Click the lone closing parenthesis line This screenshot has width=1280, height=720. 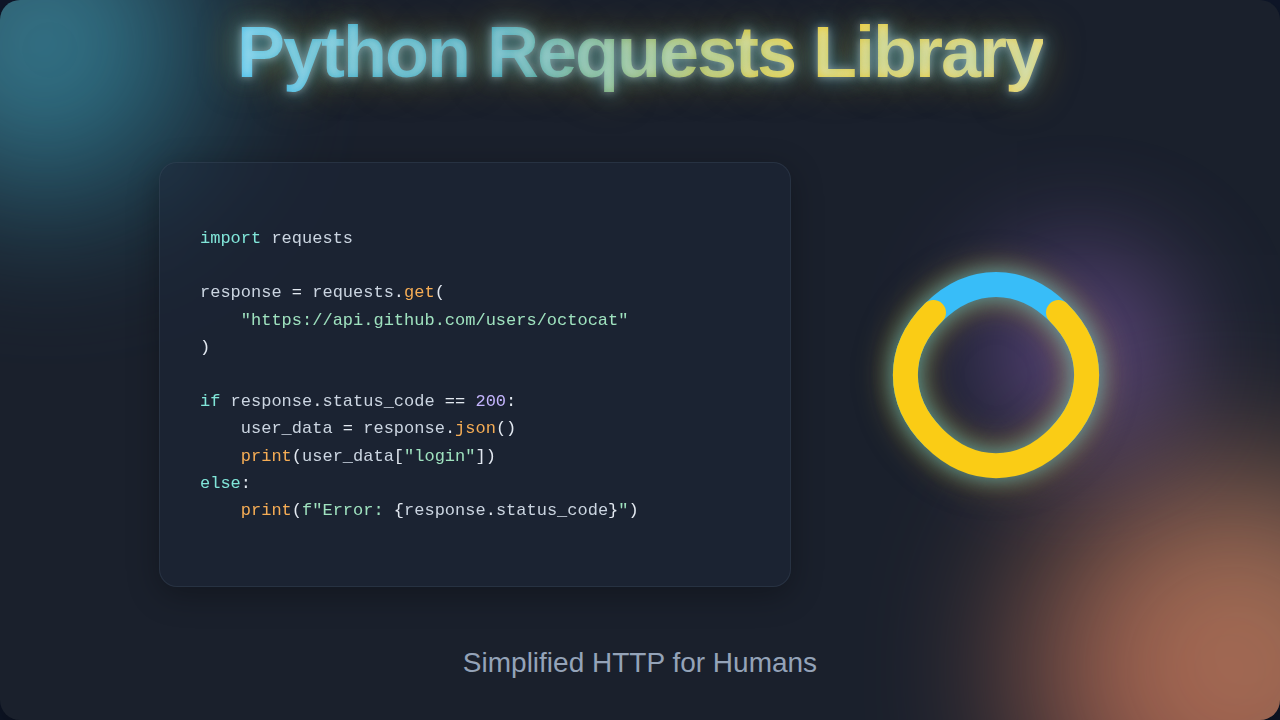(x=205, y=347)
